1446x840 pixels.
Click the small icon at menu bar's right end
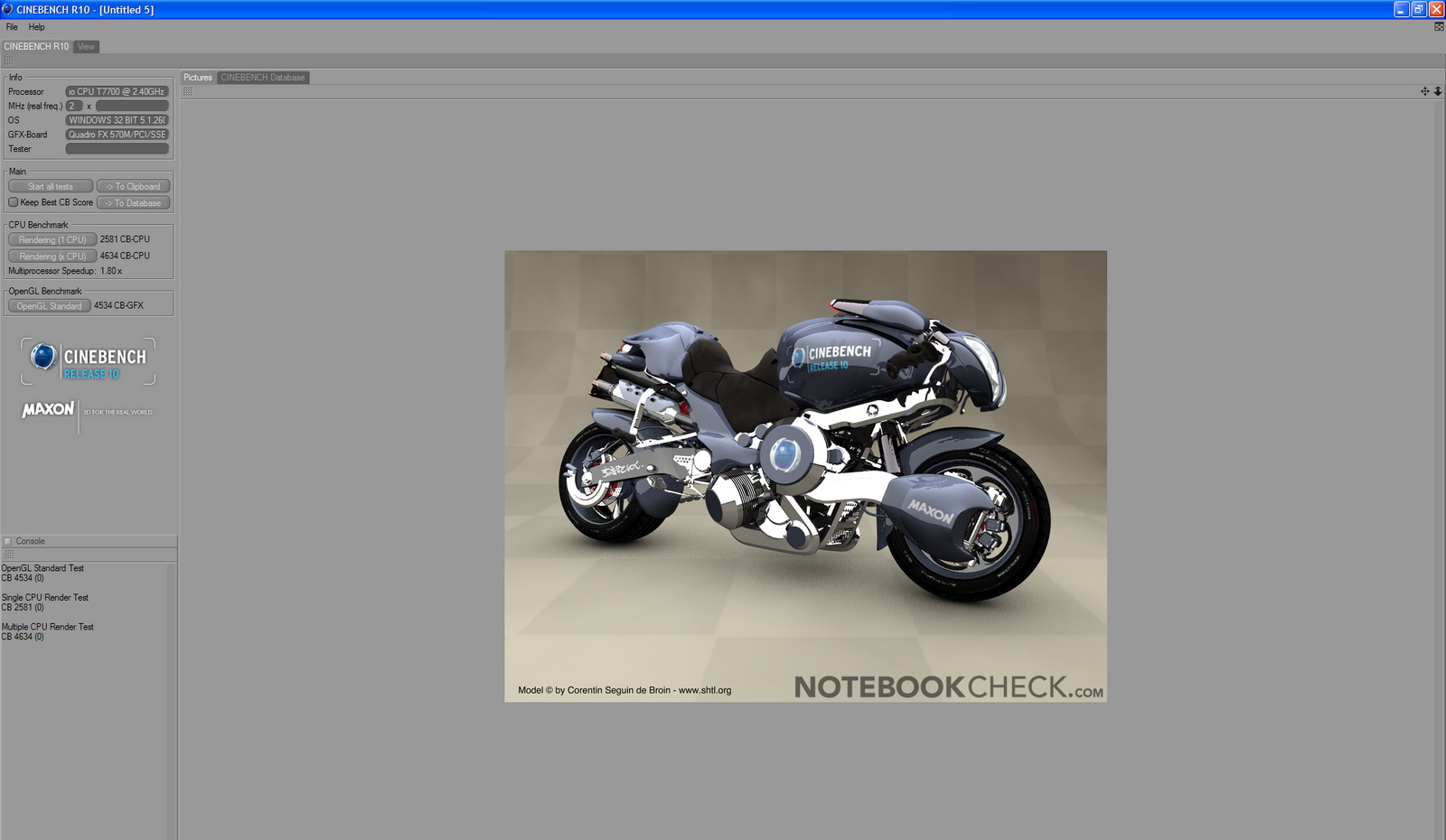click(x=1439, y=27)
